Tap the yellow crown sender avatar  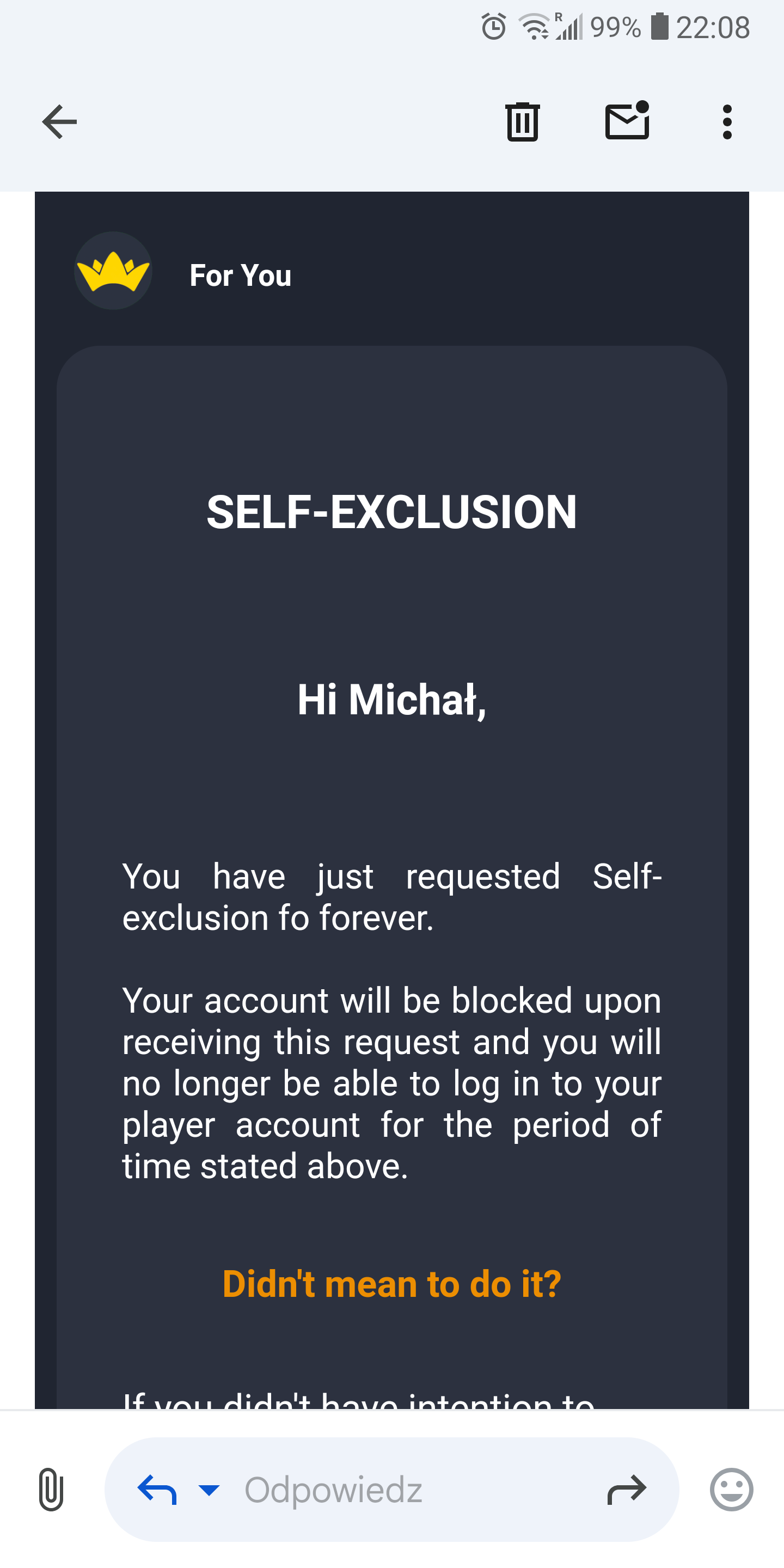point(113,271)
